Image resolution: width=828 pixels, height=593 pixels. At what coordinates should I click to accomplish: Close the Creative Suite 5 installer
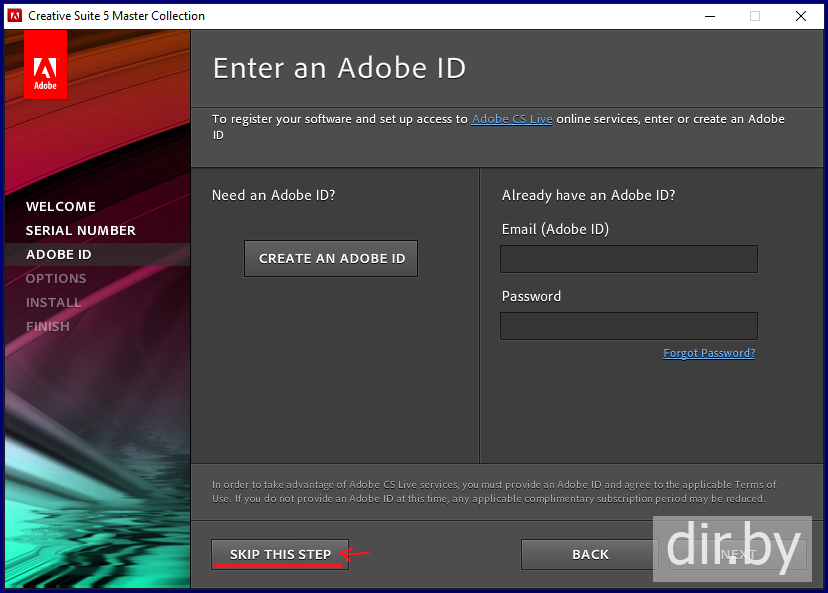click(x=801, y=16)
